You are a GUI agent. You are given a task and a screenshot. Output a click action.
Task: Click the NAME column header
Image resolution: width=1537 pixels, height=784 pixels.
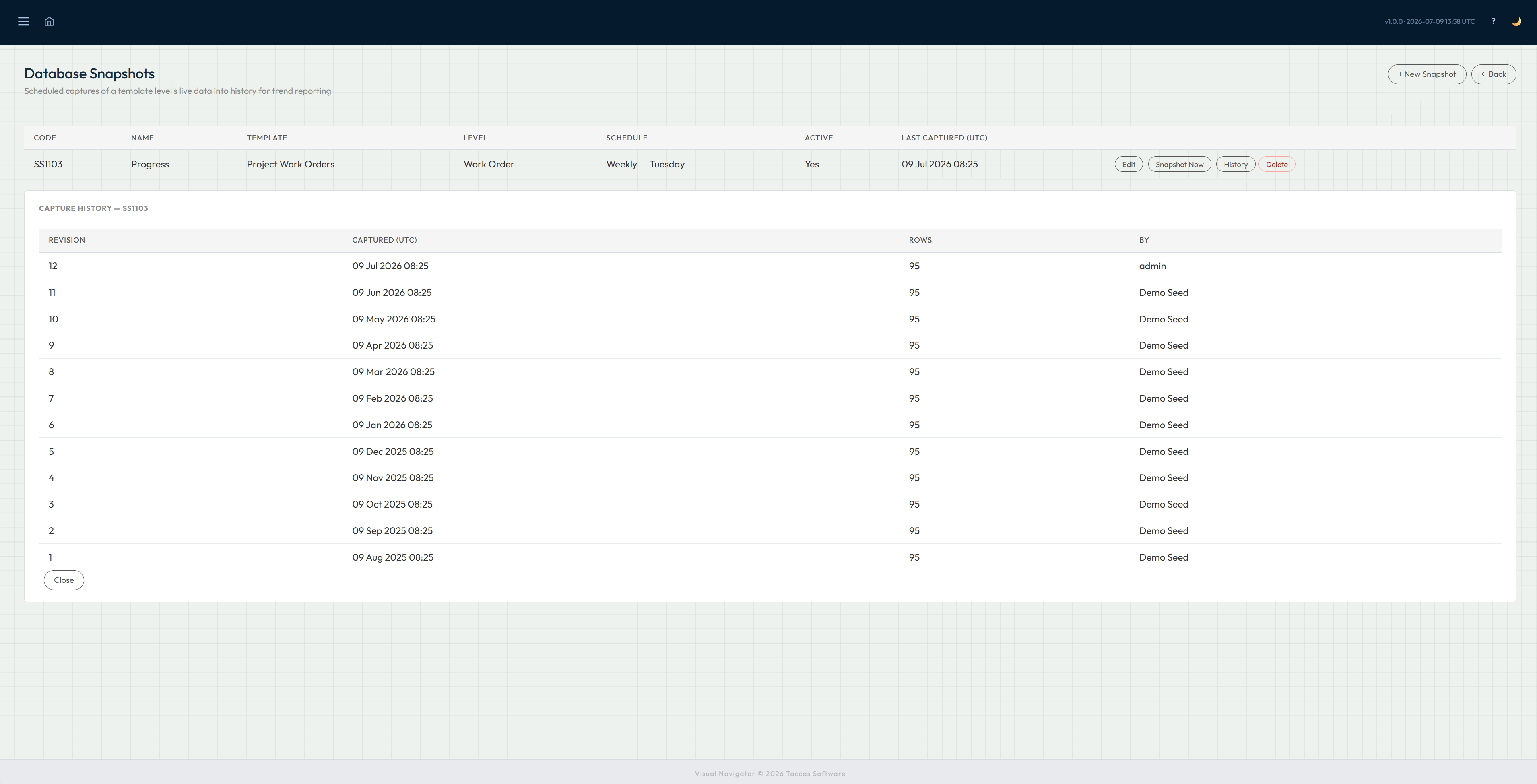[142, 138]
